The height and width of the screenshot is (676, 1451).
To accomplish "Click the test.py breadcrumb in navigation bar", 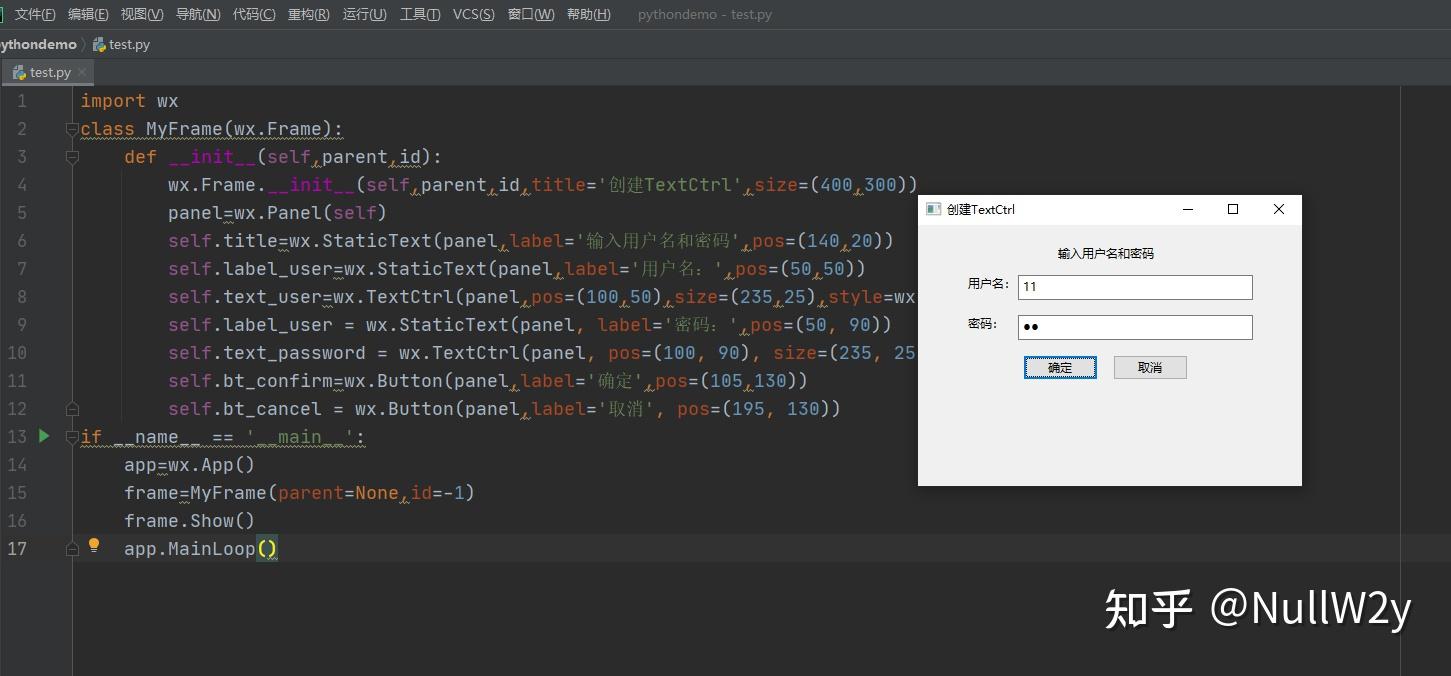I will [121, 44].
